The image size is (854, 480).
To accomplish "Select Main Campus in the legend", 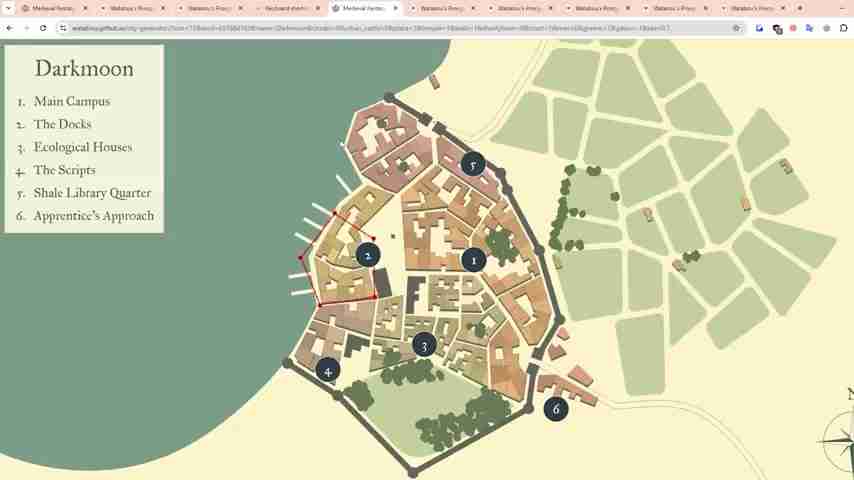I will point(72,101).
